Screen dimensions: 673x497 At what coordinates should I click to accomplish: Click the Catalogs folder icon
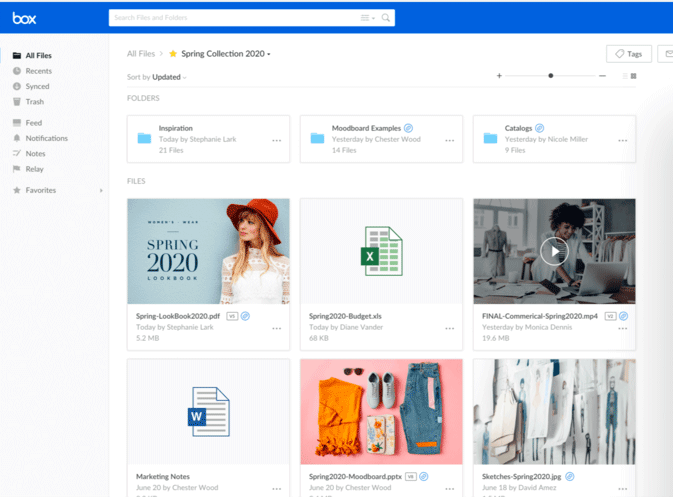490,138
